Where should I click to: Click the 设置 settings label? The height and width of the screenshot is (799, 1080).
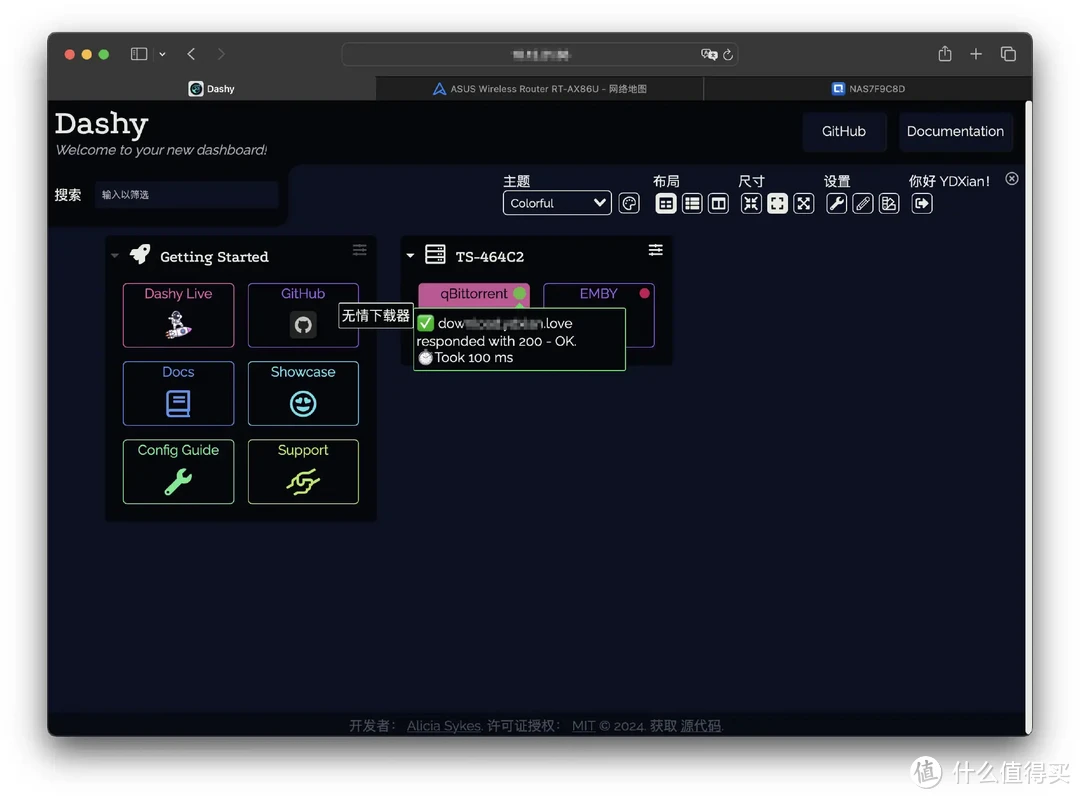(x=837, y=181)
